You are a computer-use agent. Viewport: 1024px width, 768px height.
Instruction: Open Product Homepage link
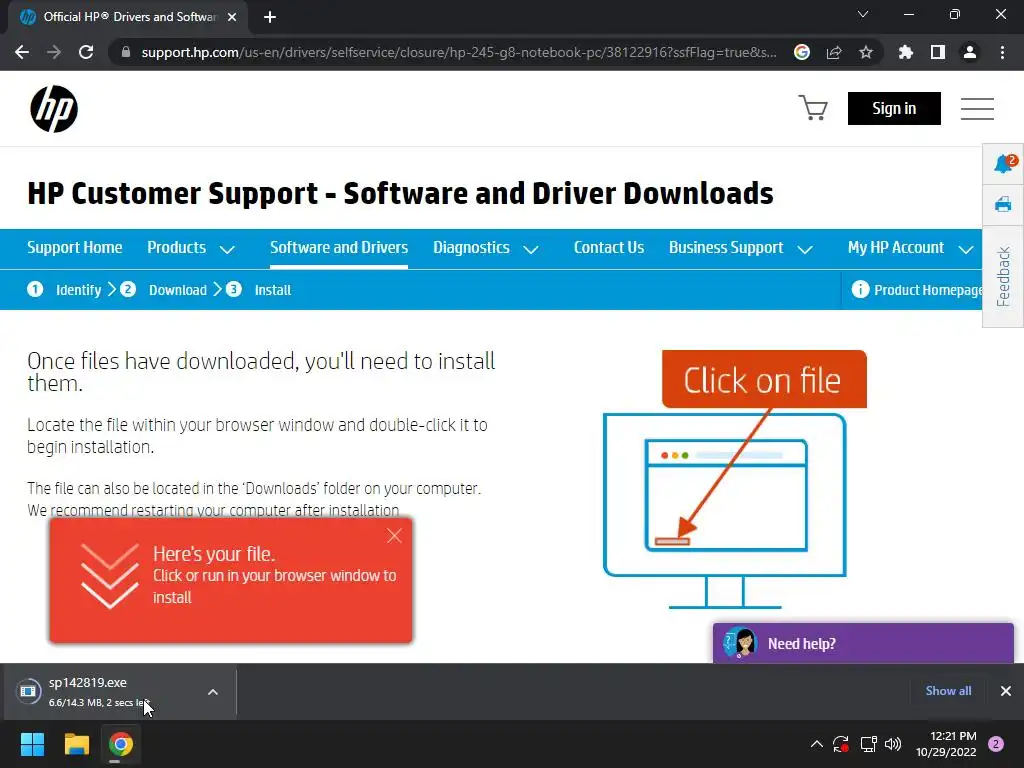click(x=917, y=289)
